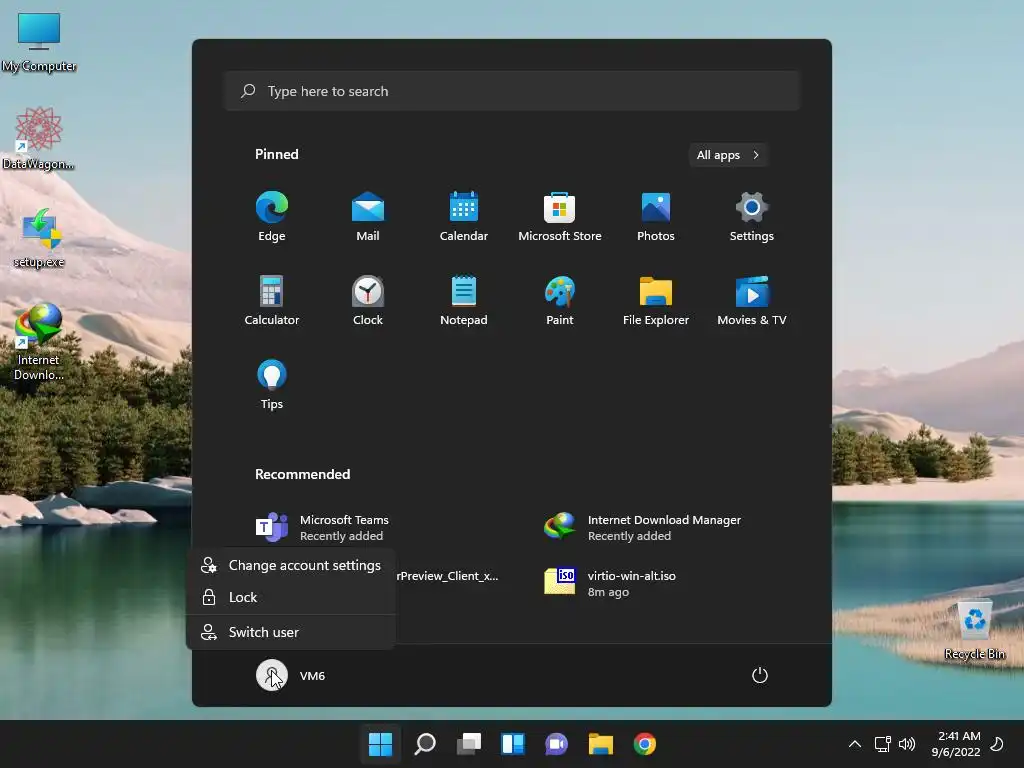Open Microsoft Store
This screenshot has width=1024, height=768.
click(x=560, y=217)
